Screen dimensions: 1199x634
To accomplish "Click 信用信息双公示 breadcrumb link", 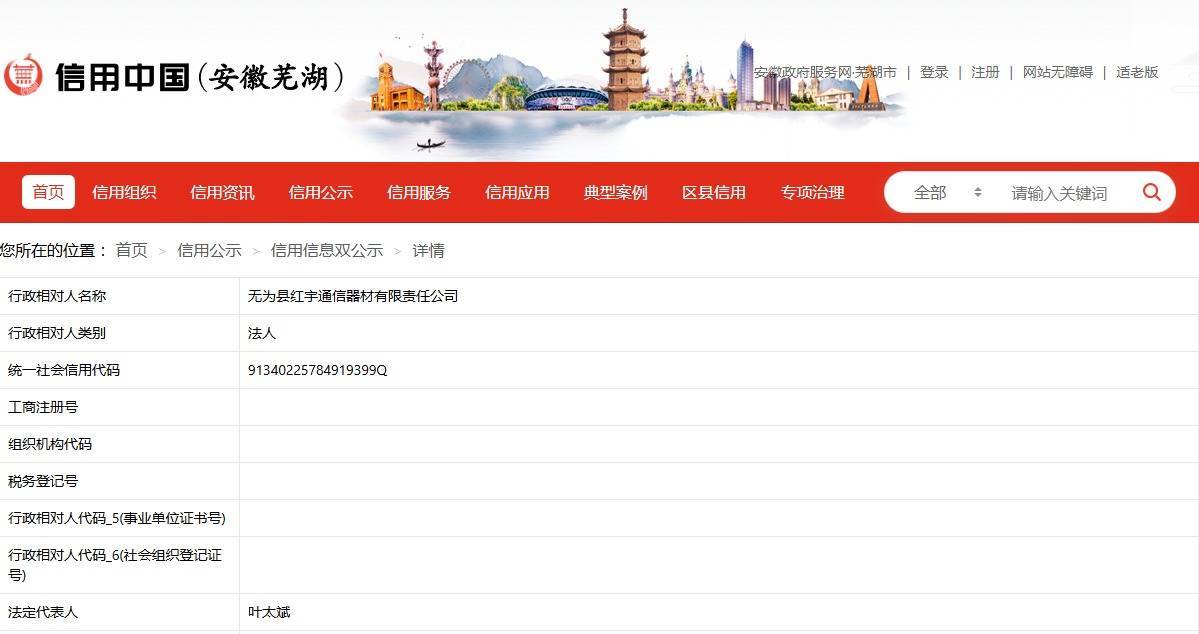I will pos(327,250).
